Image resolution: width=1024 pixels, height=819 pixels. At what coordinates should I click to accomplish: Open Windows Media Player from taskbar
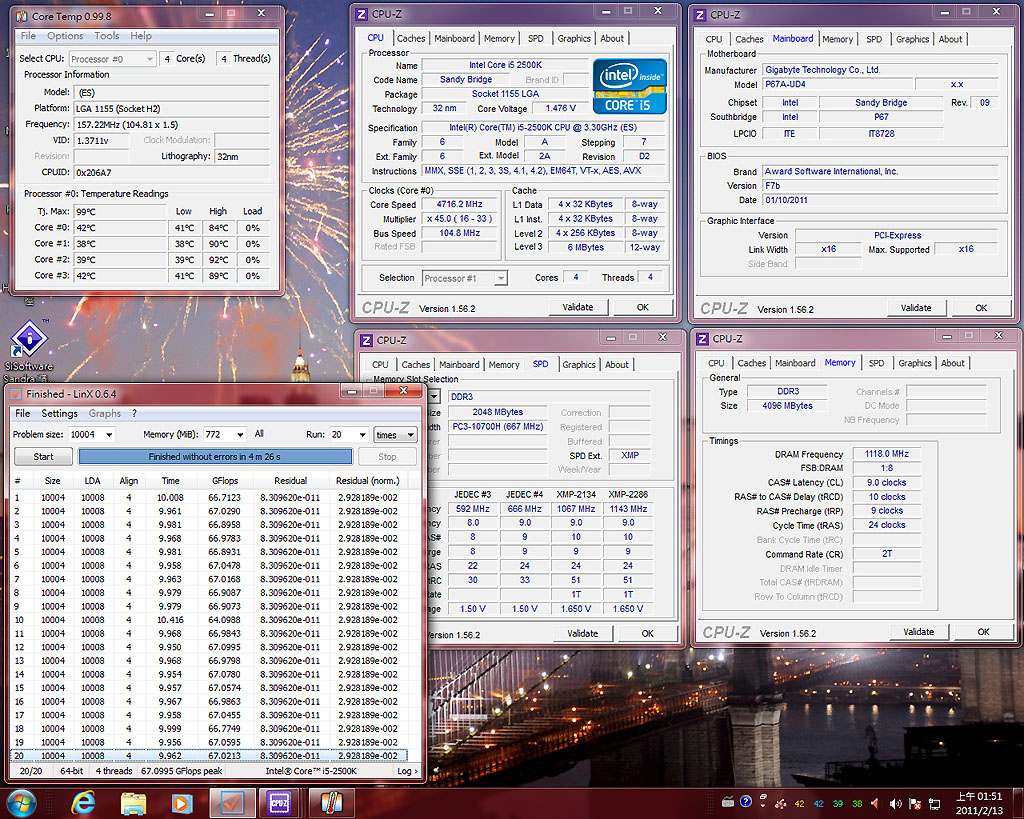point(182,803)
